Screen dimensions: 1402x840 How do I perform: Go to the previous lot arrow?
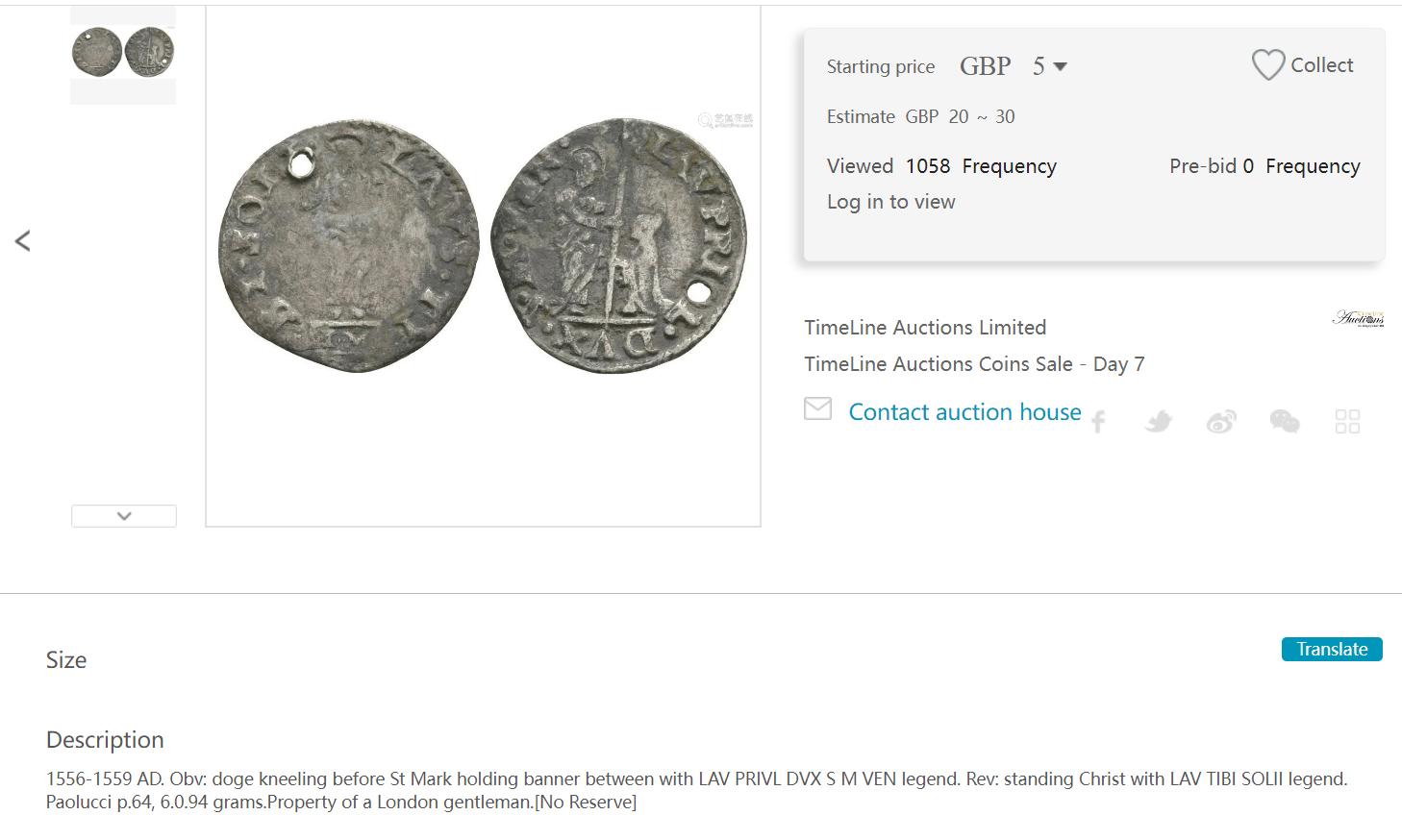(x=23, y=241)
